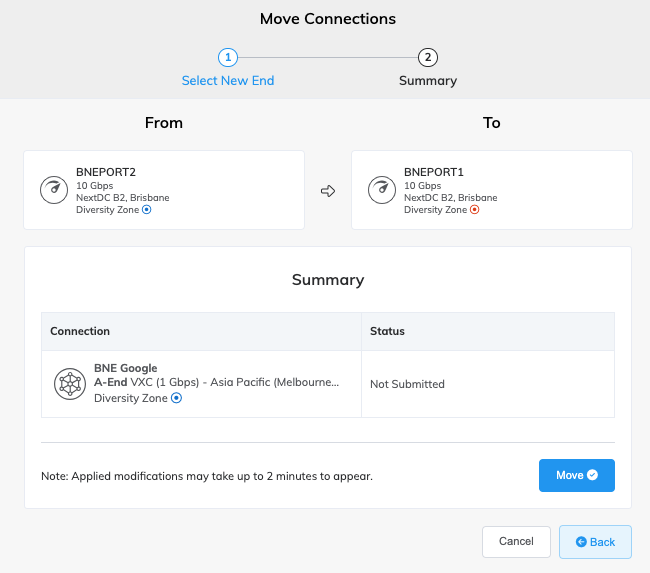
Task: Click the BNE Google connection row
Action: pos(328,384)
